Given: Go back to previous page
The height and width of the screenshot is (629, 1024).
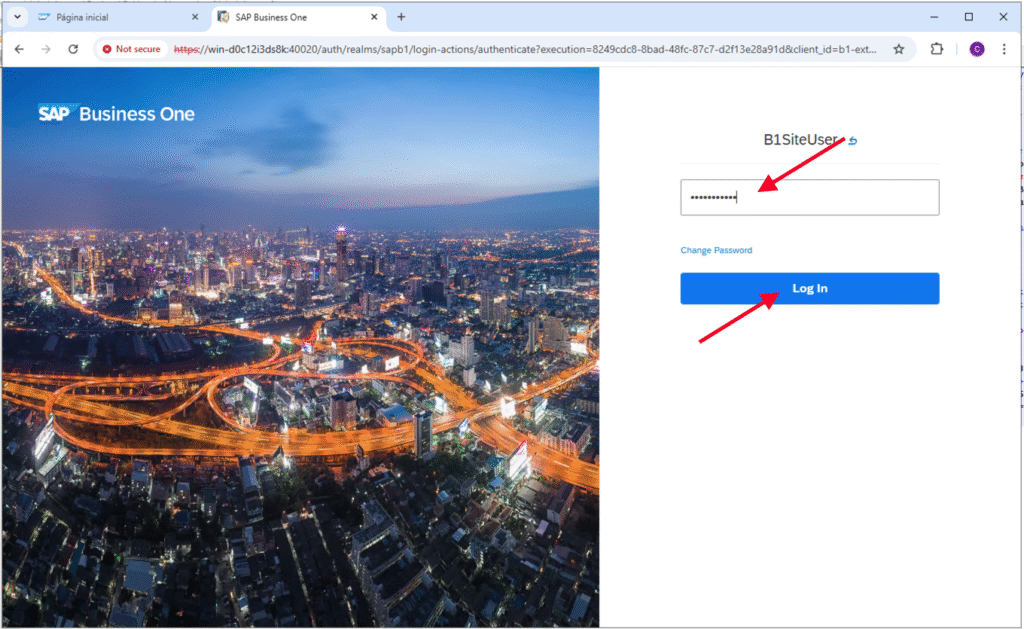Looking at the screenshot, I should point(19,49).
